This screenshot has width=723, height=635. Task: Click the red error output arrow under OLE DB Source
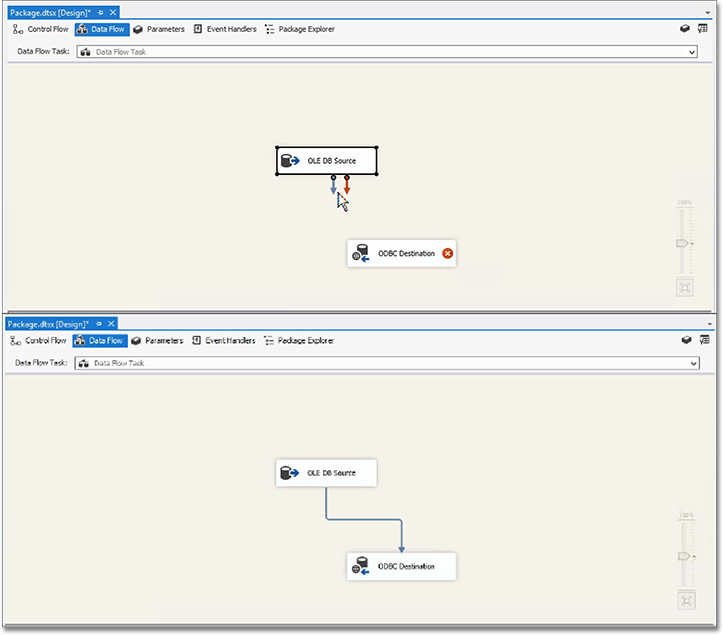coord(347,186)
